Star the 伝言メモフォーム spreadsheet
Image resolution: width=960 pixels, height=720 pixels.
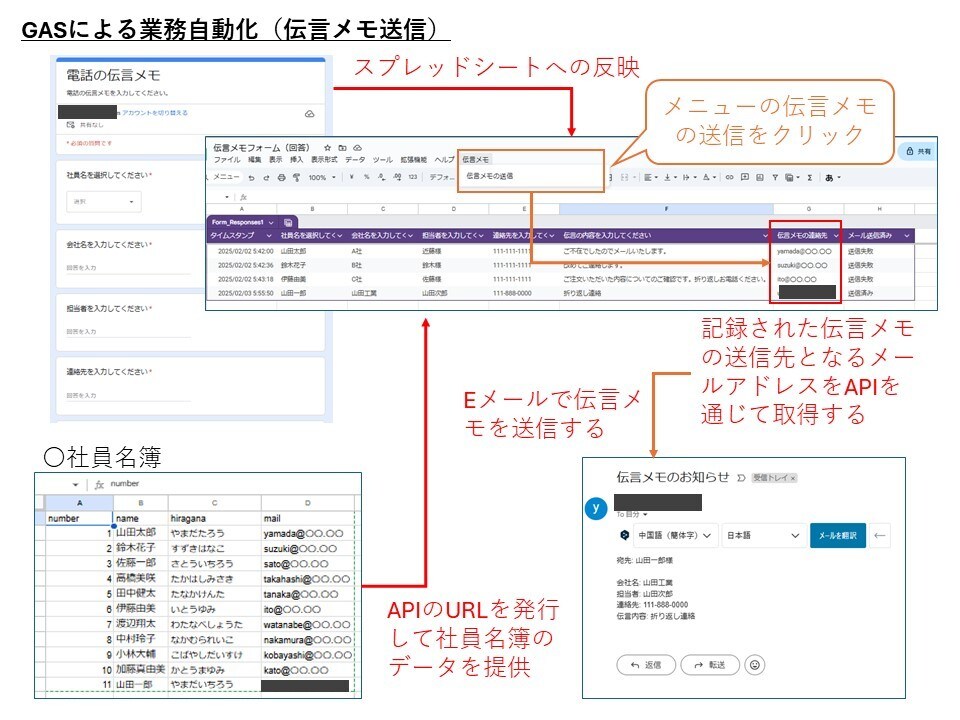tap(328, 148)
